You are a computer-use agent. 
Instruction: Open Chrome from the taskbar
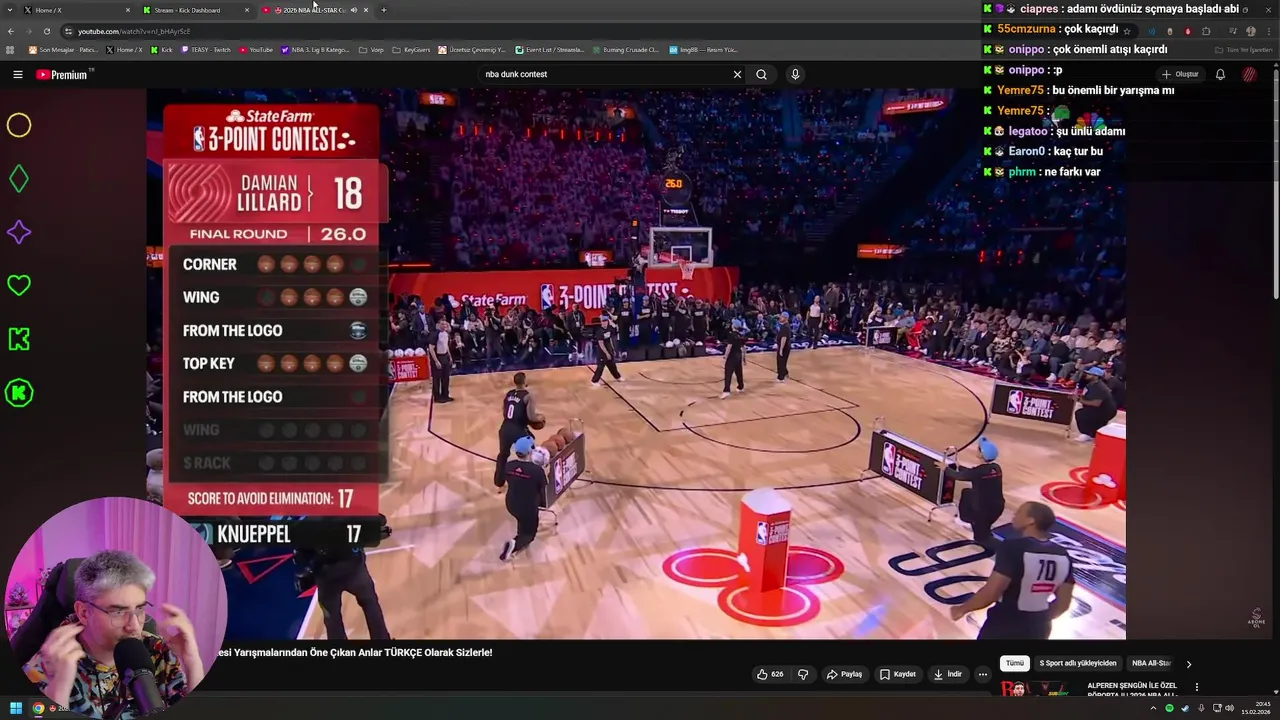38,708
